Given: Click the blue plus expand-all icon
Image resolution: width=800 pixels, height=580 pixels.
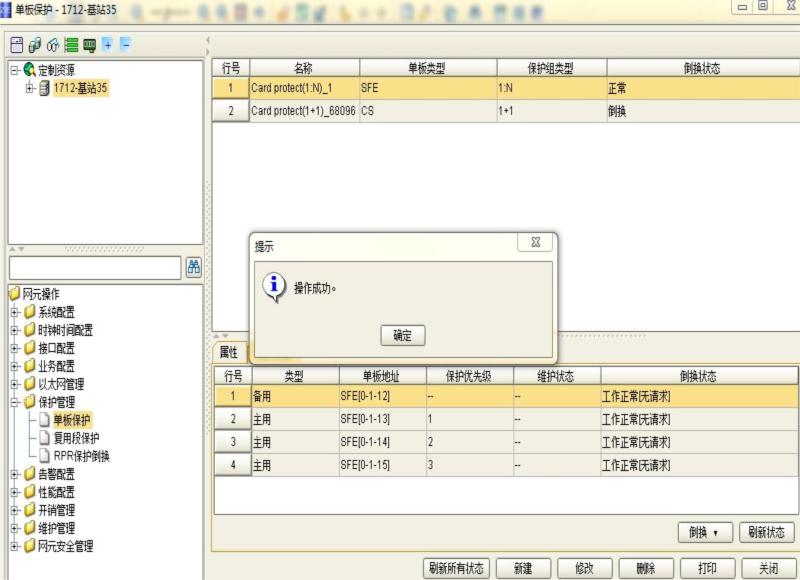Looking at the screenshot, I should pyautogui.click(x=107, y=45).
